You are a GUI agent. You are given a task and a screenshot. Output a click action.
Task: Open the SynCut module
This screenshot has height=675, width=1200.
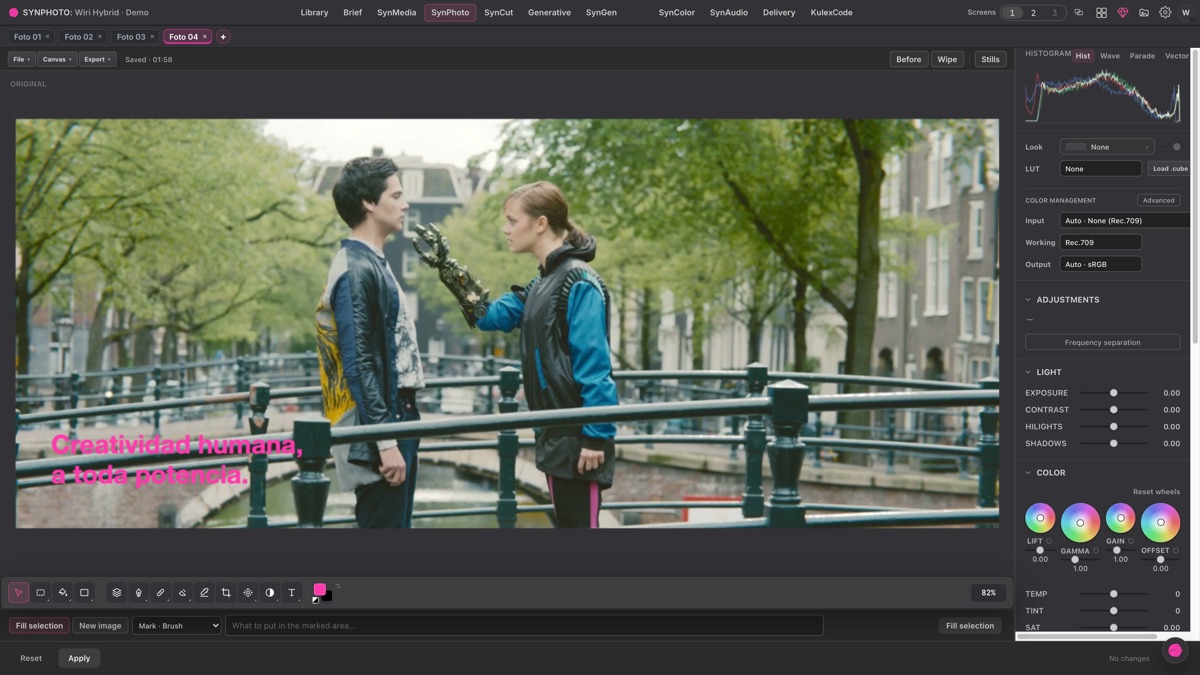(498, 13)
